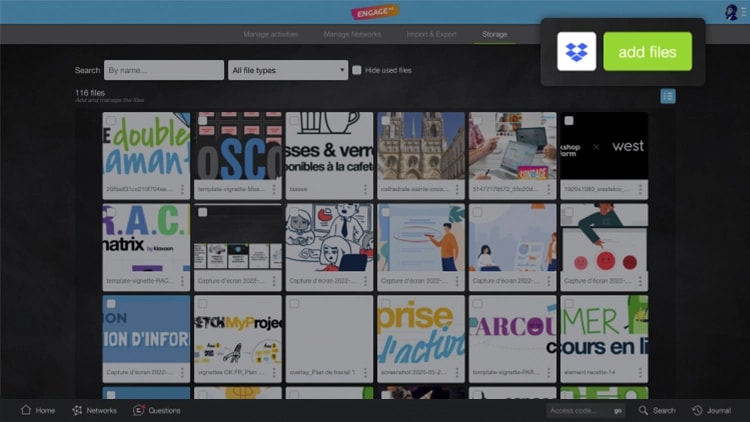Open options for the dark blackboard capture
The height and width of the screenshot is (422, 750).
[274, 281]
